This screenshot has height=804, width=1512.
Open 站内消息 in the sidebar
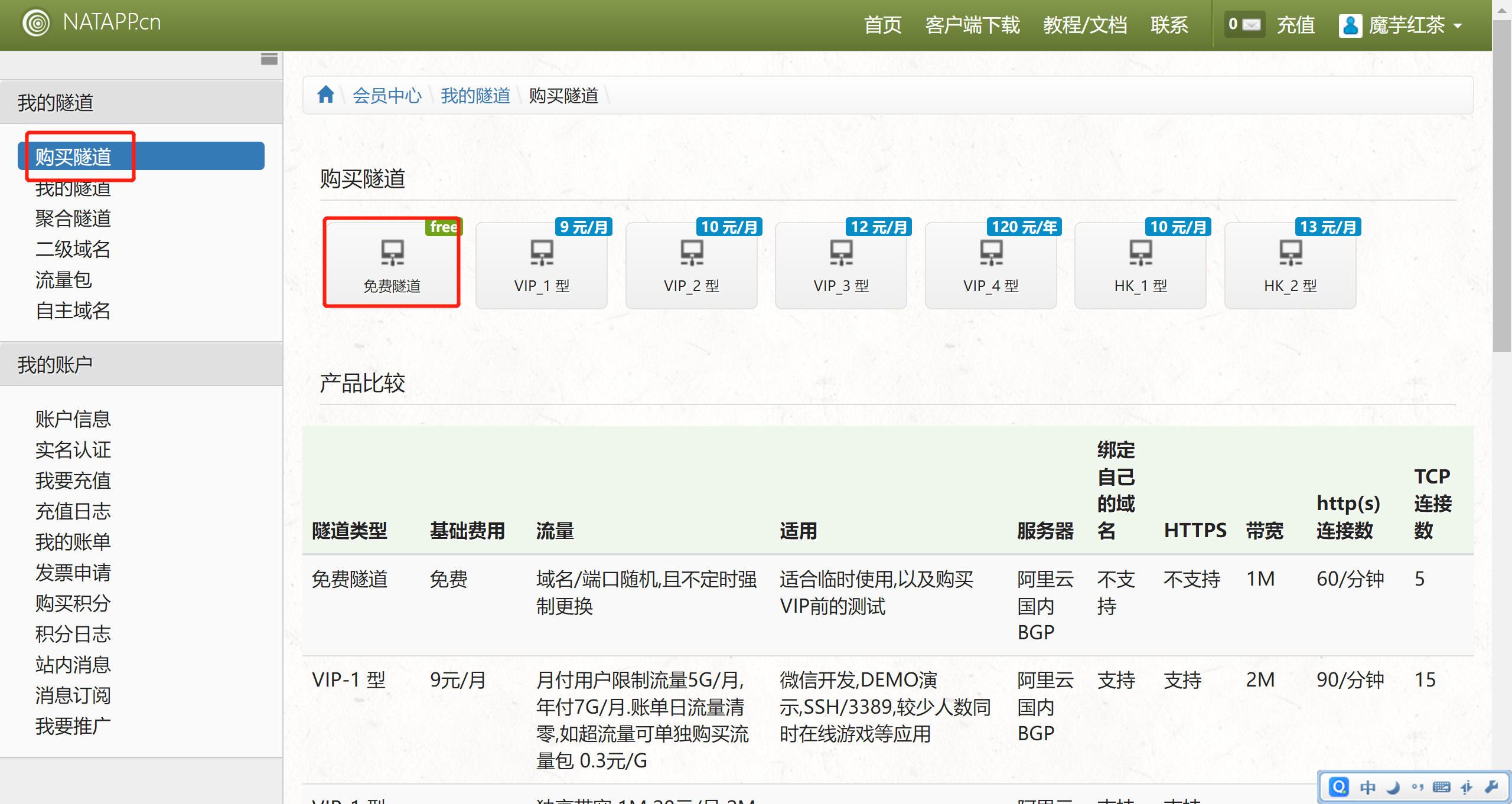pyautogui.click(x=73, y=665)
